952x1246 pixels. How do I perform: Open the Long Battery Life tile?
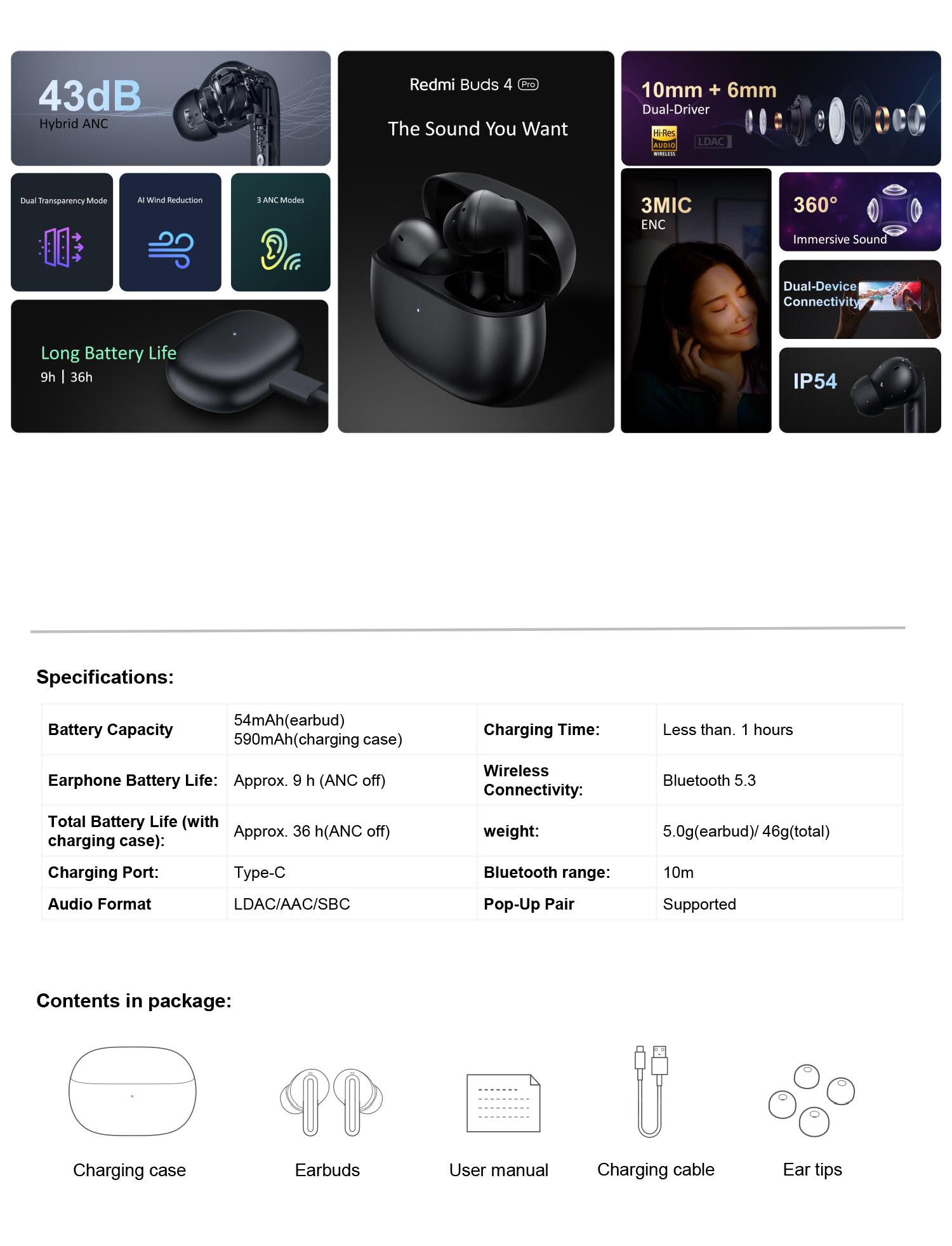[x=169, y=366]
